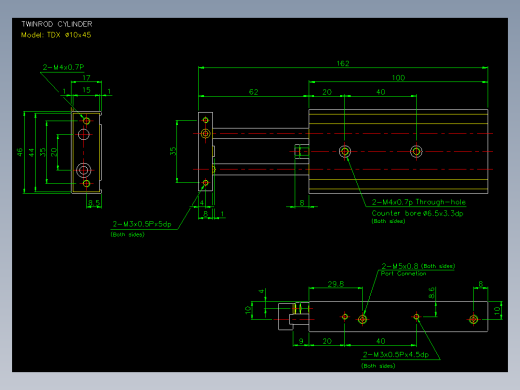Click the "Counter bore ø6.5x3.3dp" note
Screen dimensions: 520x390
[x=417, y=213]
